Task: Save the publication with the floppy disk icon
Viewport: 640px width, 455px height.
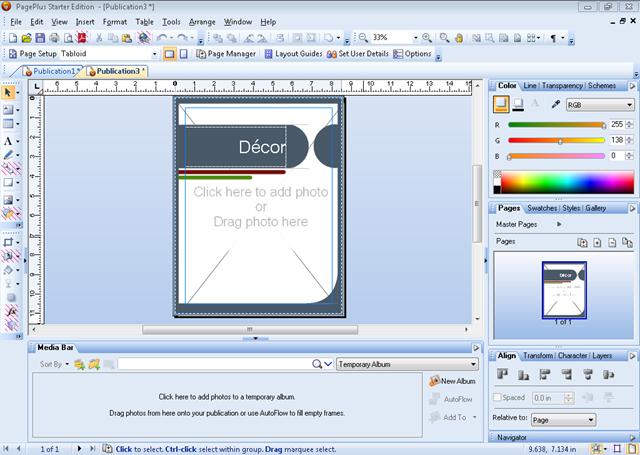Action: (40, 38)
